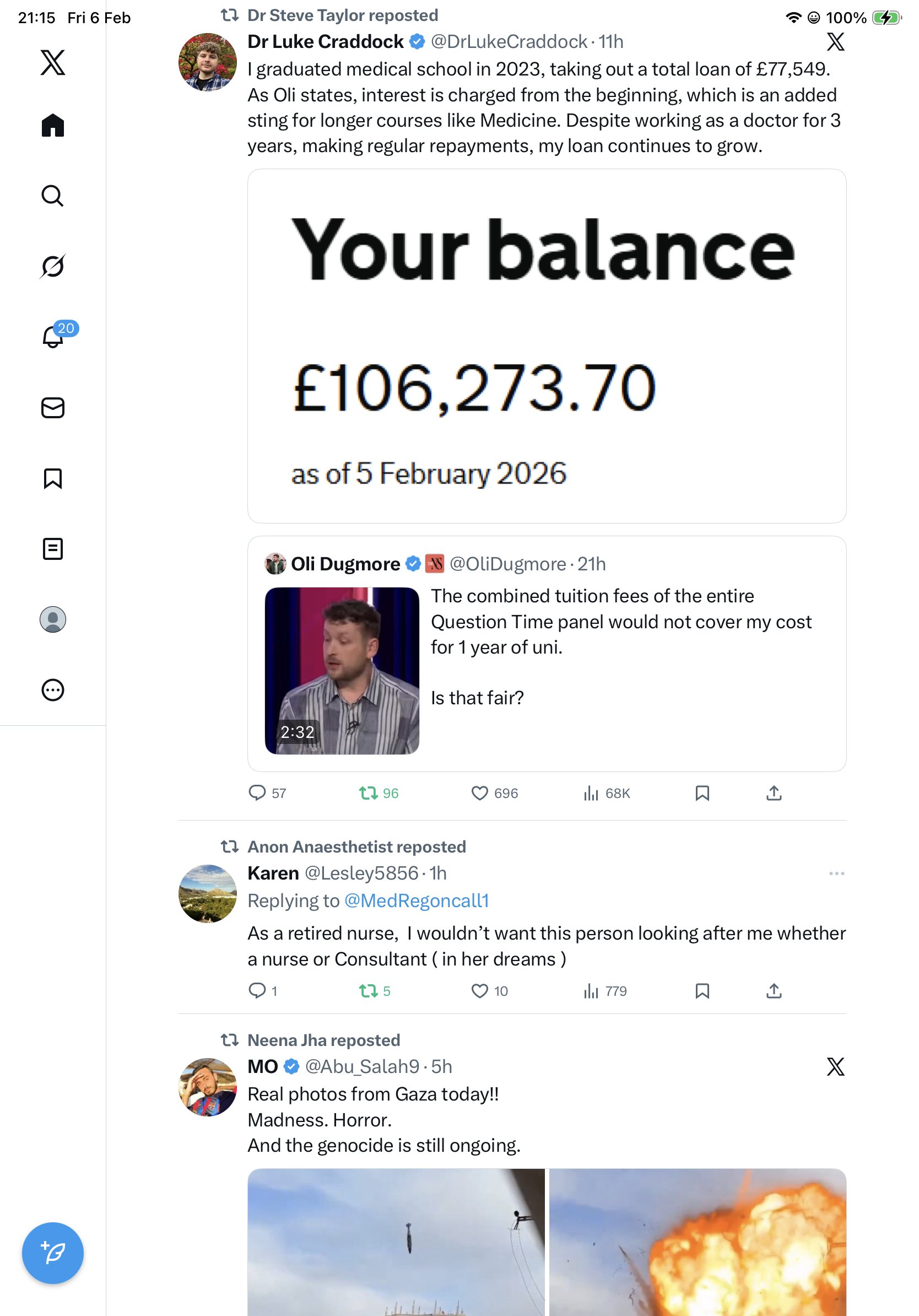The image size is (919, 1316).
Task: Open Bookmarks in the sidebar
Action: click(53, 478)
